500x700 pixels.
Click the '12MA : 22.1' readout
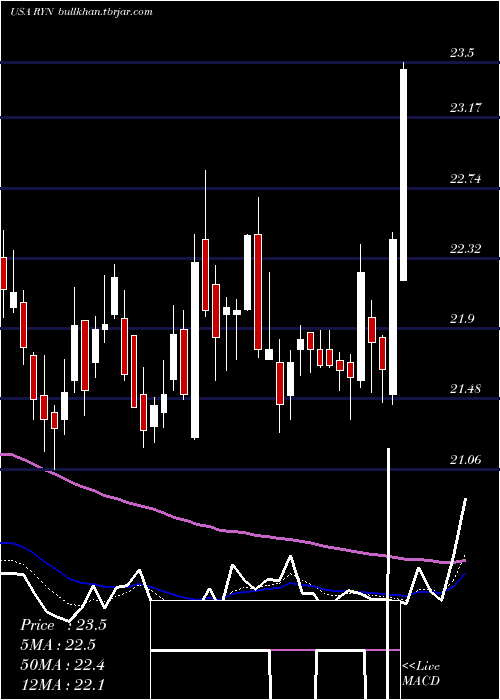click(x=62, y=684)
